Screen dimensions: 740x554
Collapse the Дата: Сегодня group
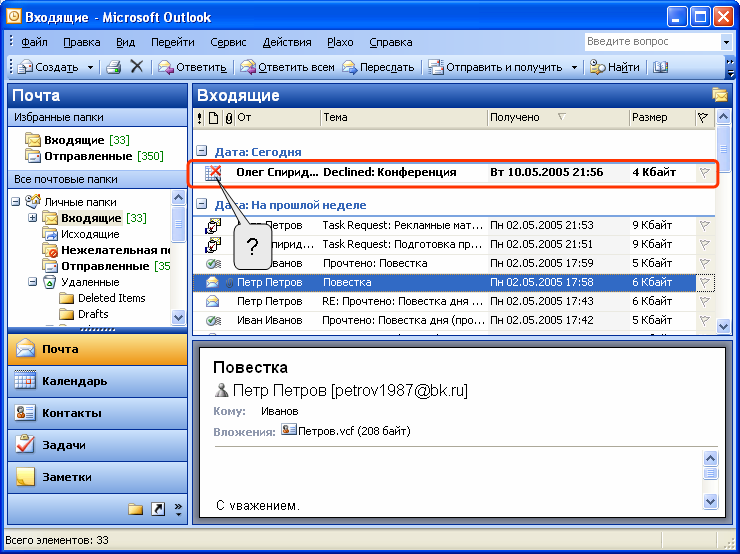[x=202, y=151]
